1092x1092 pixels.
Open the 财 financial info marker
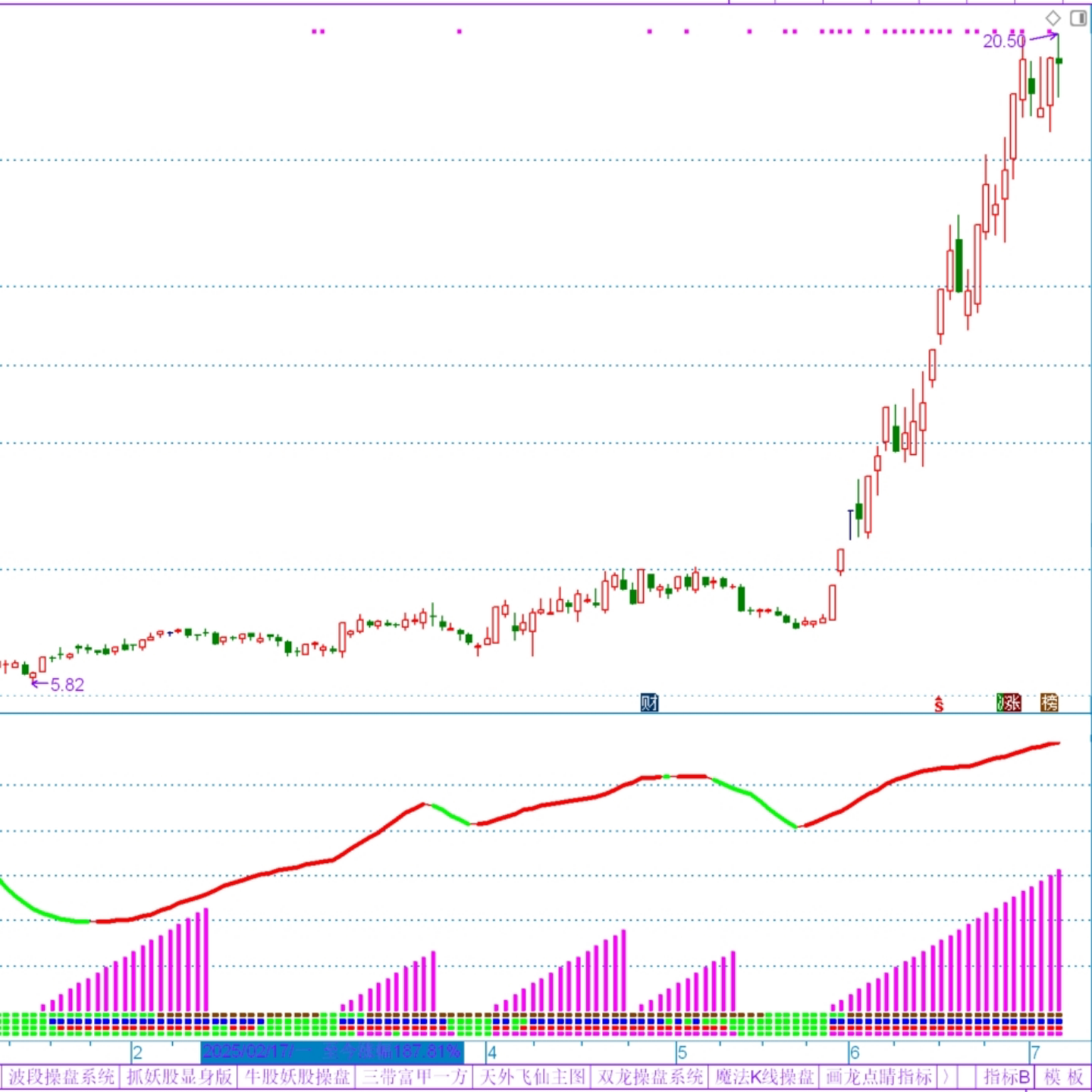coord(649,703)
